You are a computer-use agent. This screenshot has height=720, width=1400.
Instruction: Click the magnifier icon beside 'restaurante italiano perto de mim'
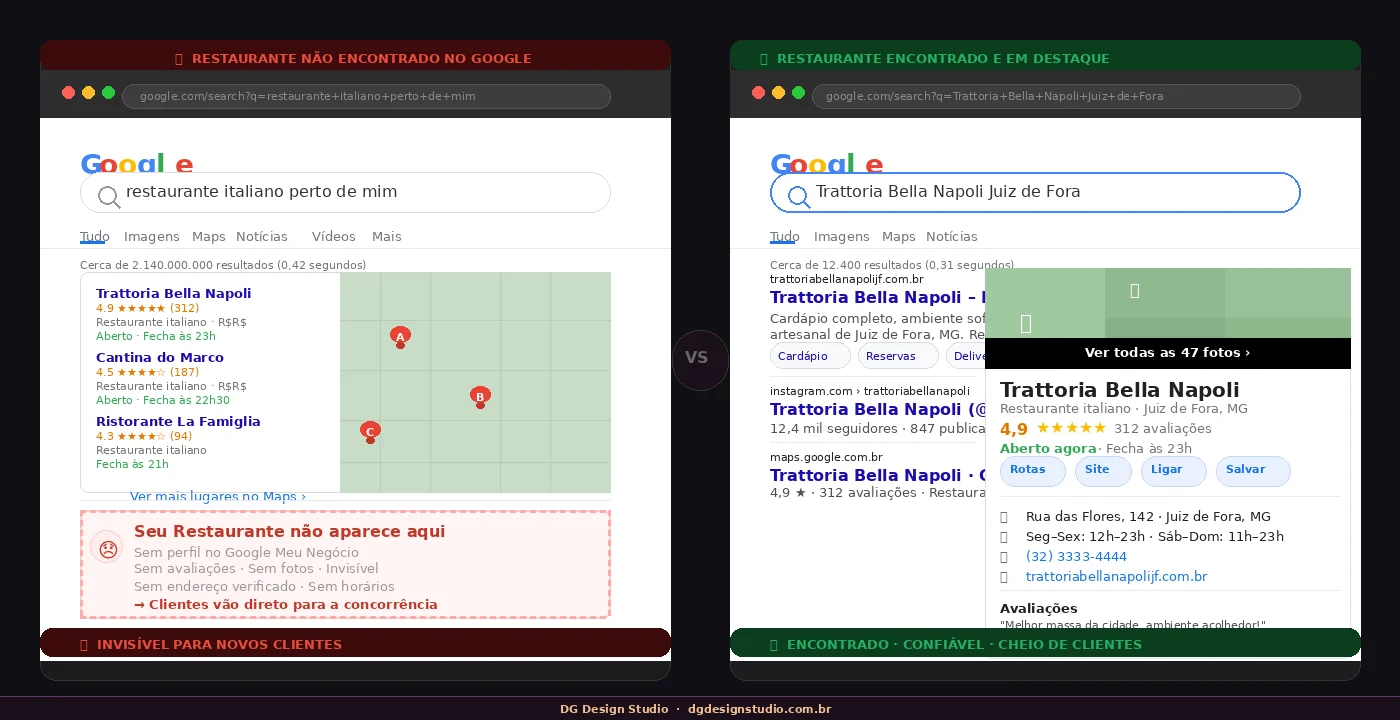[x=109, y=197]
